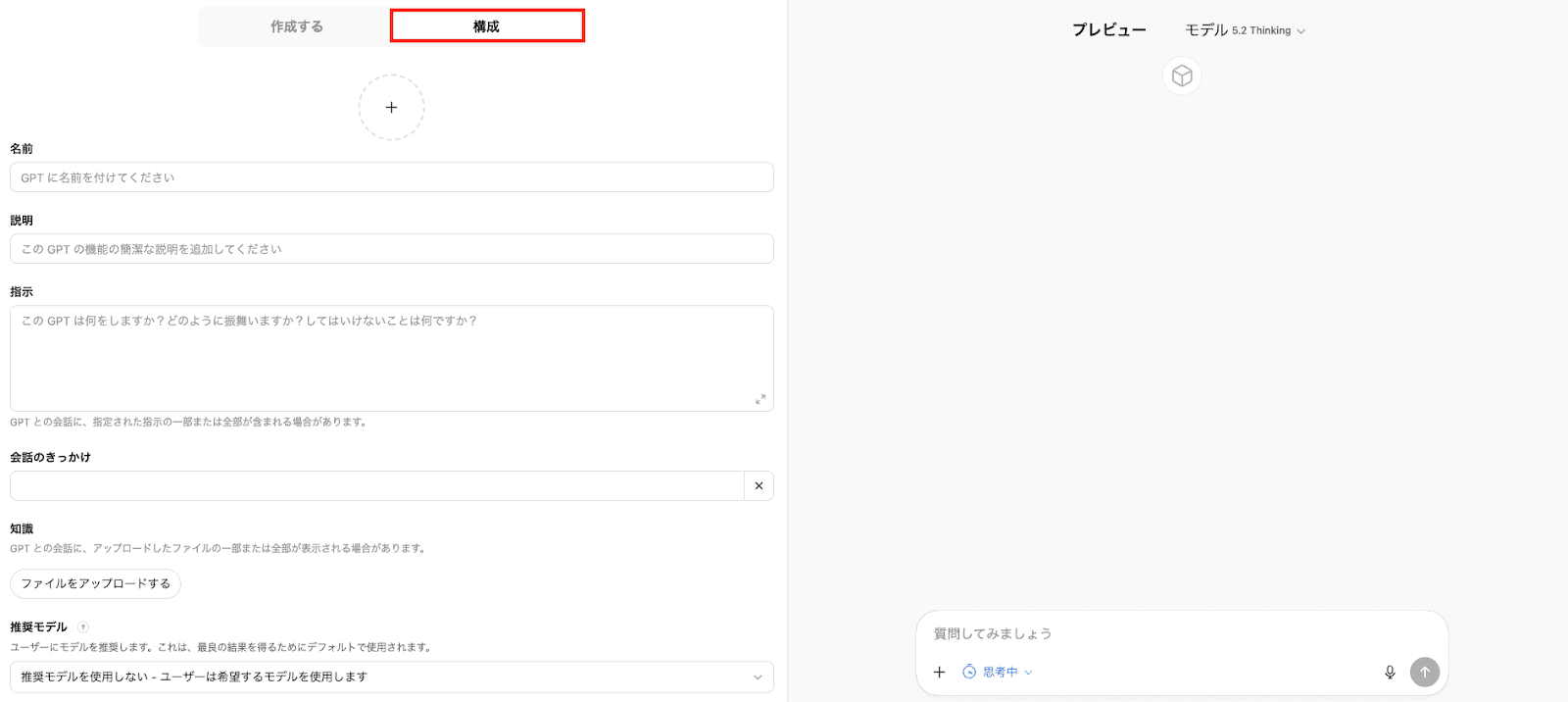Screen dimensions: 1568x702
Task: Click the 名前 name input field
Action: point(391,177)
